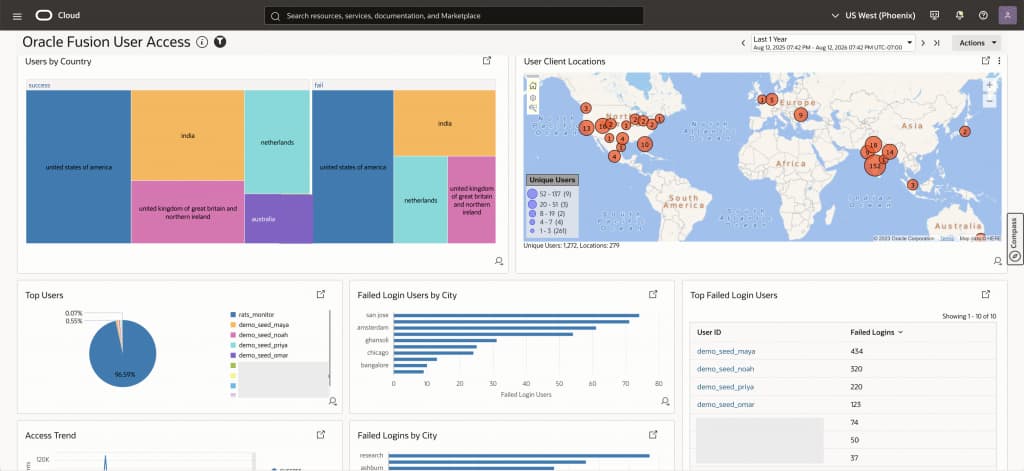1024x471 pixels.
Task: Click the success treemap group header
Action: [x=167, y=85]
